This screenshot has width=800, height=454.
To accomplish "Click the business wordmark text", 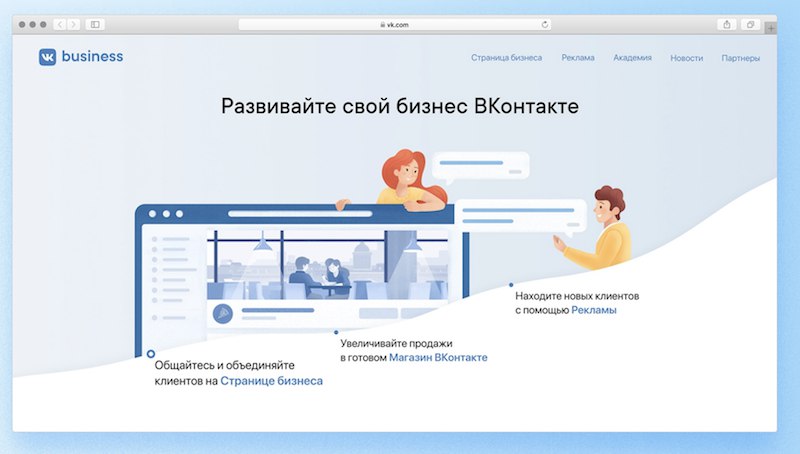I will [x=92, y=56].
